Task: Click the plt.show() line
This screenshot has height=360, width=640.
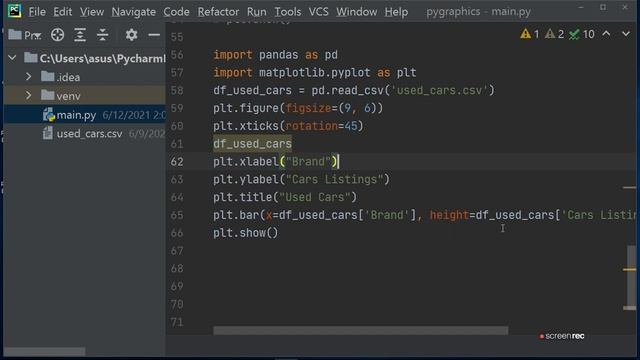Action: coord(246,233)
